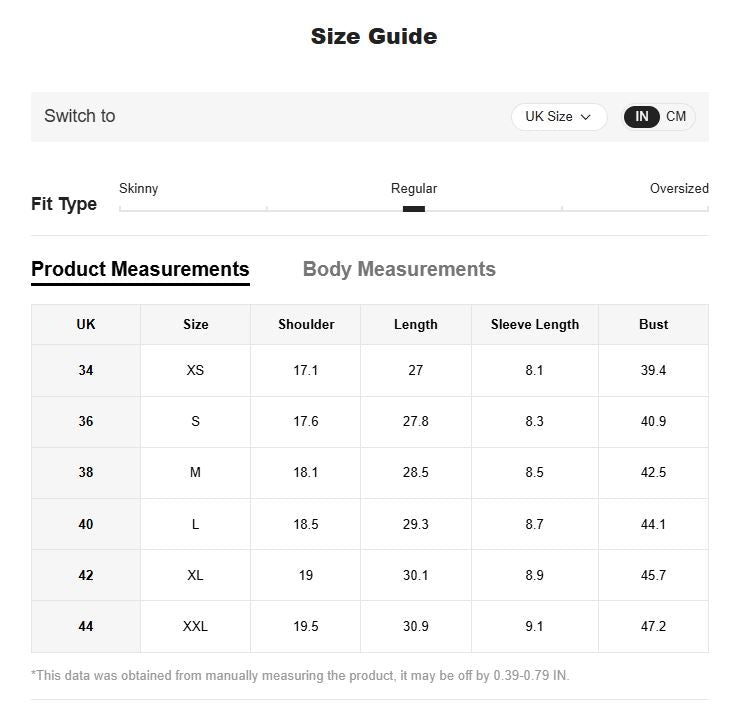Select the IN unit toggle
Image resolution: width=744 pixels, height=709 pixels.
click(x=642, y=117)
